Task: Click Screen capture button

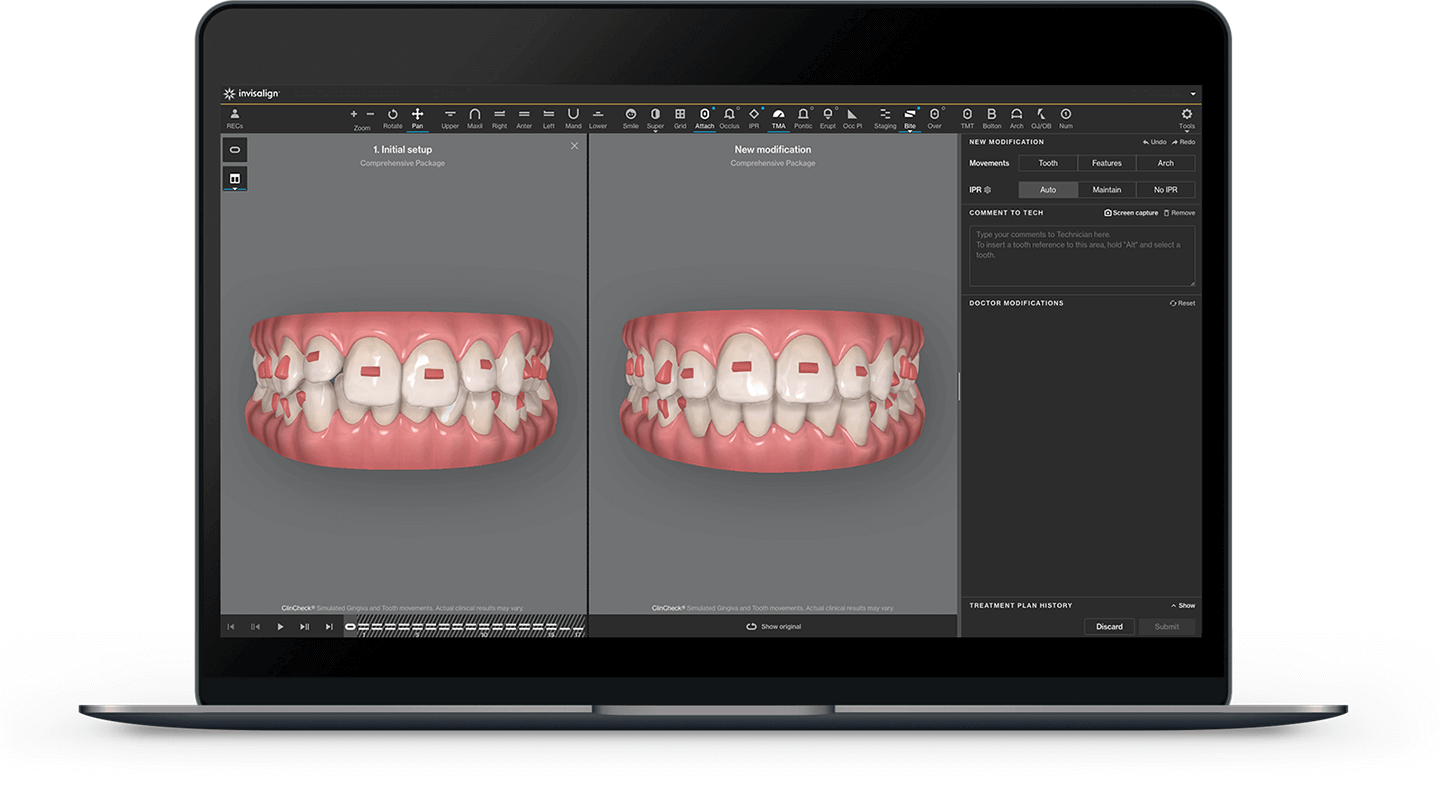Action: tap(1131, 213)
